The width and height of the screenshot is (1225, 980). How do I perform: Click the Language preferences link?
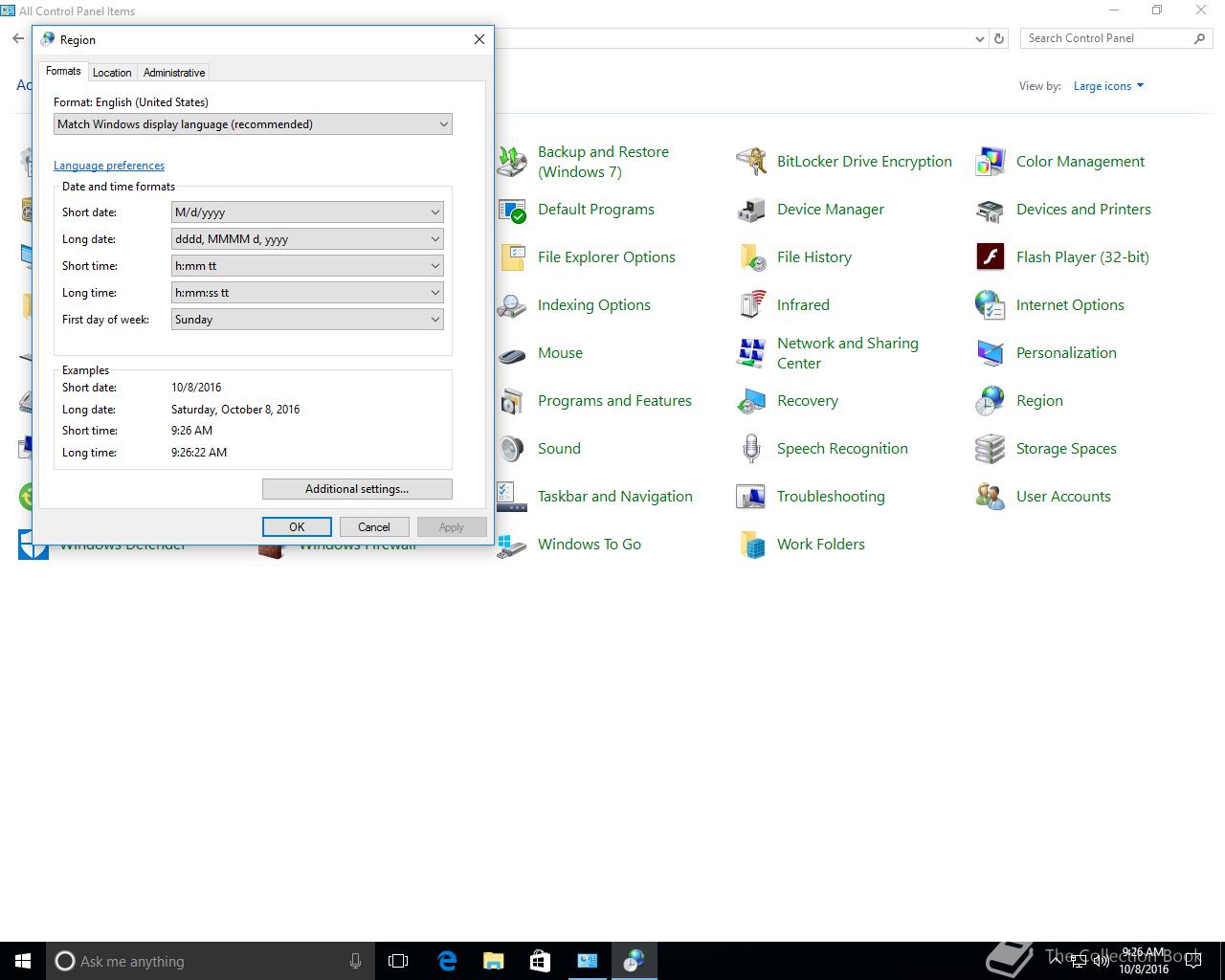[x=109, y=166]
